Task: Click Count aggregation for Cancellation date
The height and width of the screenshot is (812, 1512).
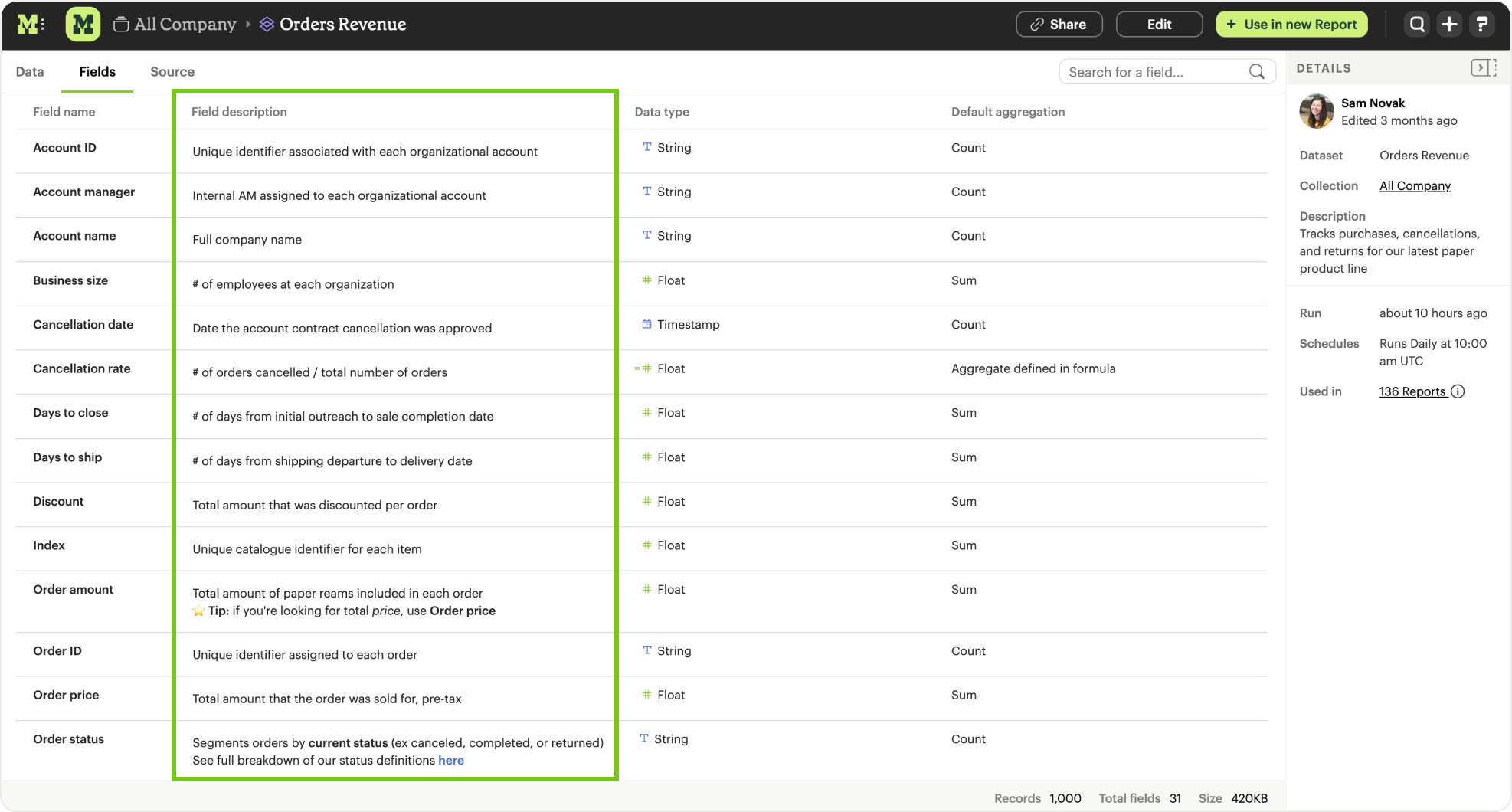Action: pyautogui.click(x=968, y=325)
